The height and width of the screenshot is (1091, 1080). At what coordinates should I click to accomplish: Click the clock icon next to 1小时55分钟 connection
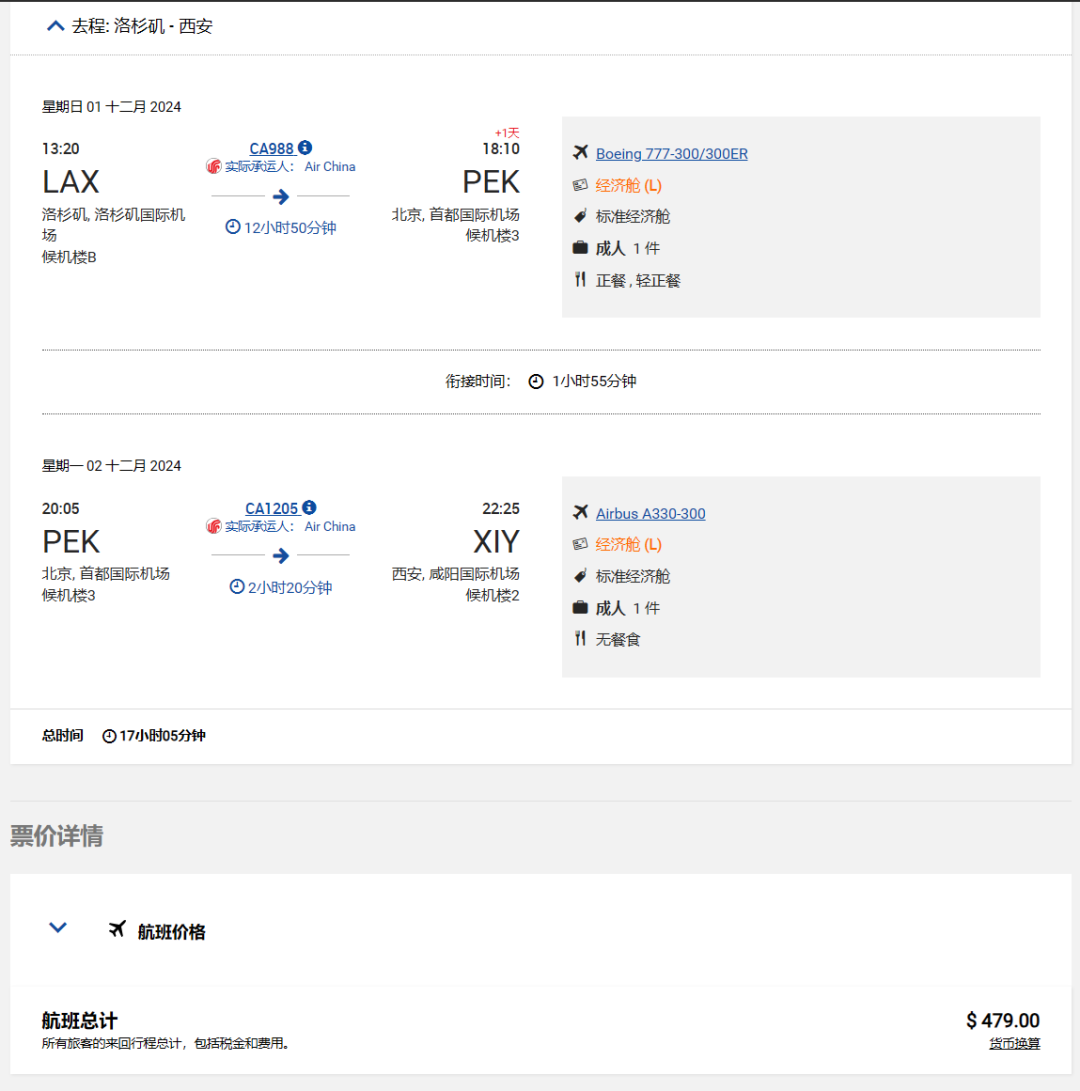[x=536, y=381]
